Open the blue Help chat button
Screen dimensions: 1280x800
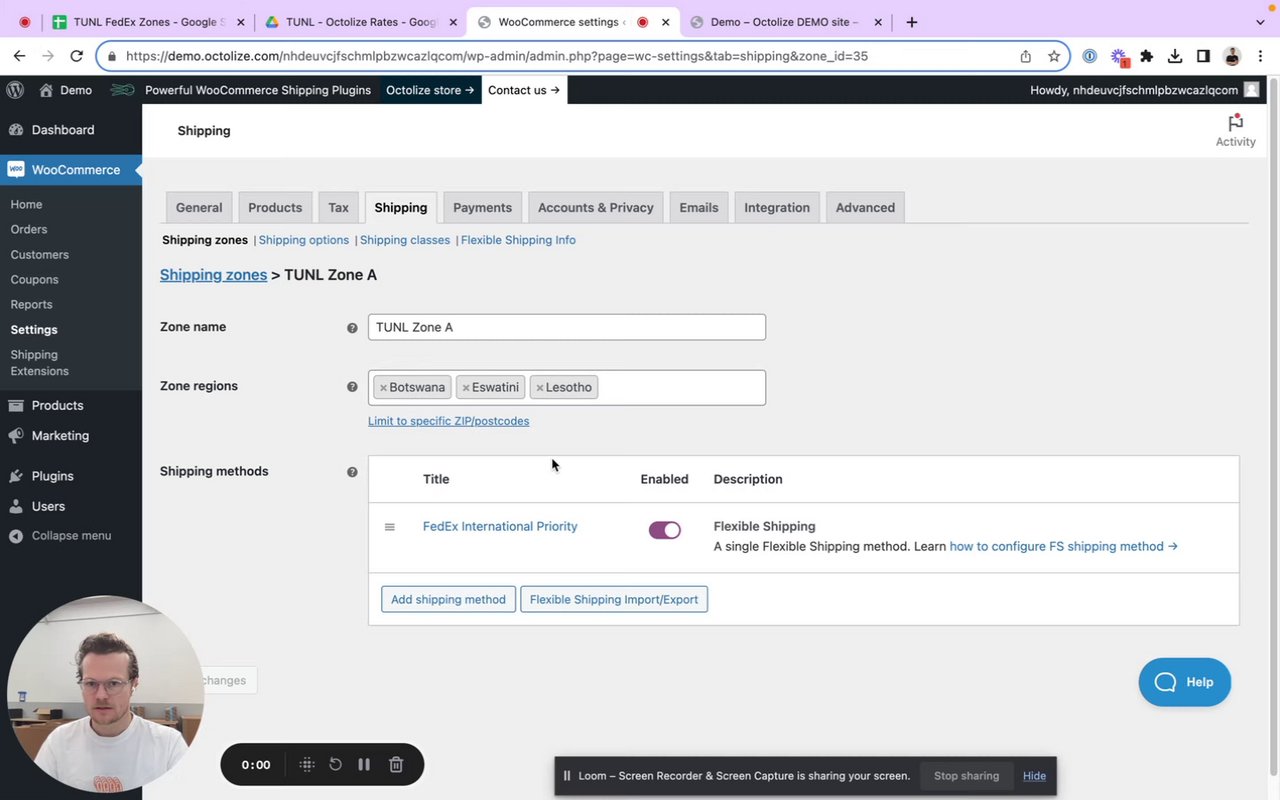(1185, 682)
